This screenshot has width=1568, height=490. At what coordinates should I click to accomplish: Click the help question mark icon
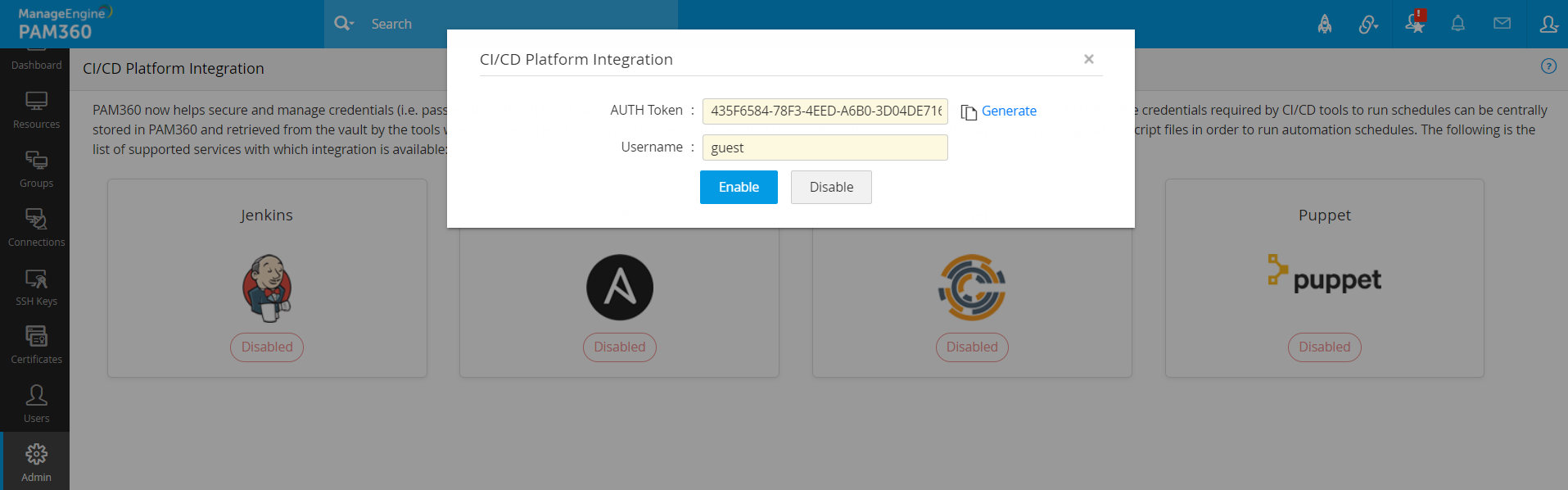coord(1548,66)
